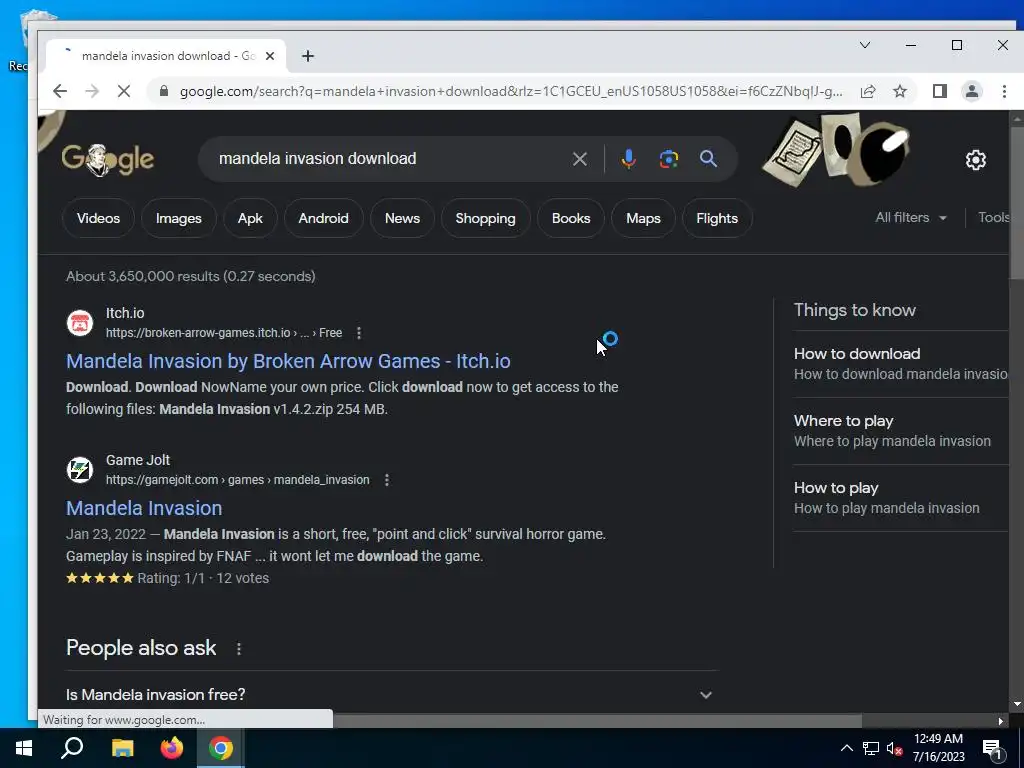The height and width of the screenshot is (768, 1024).
Task: Open Google quick settings gear
Action: pyautogui.click(x=976, y=160)
